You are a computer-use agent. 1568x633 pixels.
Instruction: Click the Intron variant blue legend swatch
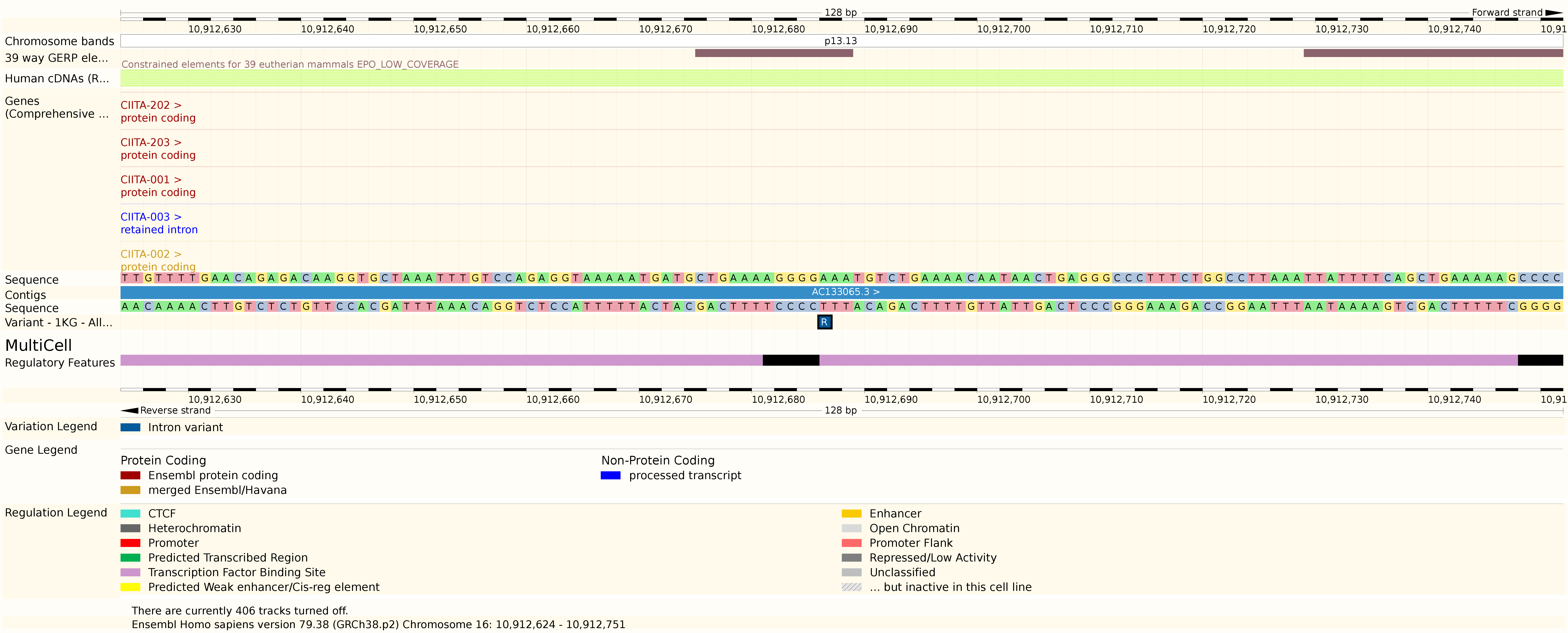click(130, 427)
